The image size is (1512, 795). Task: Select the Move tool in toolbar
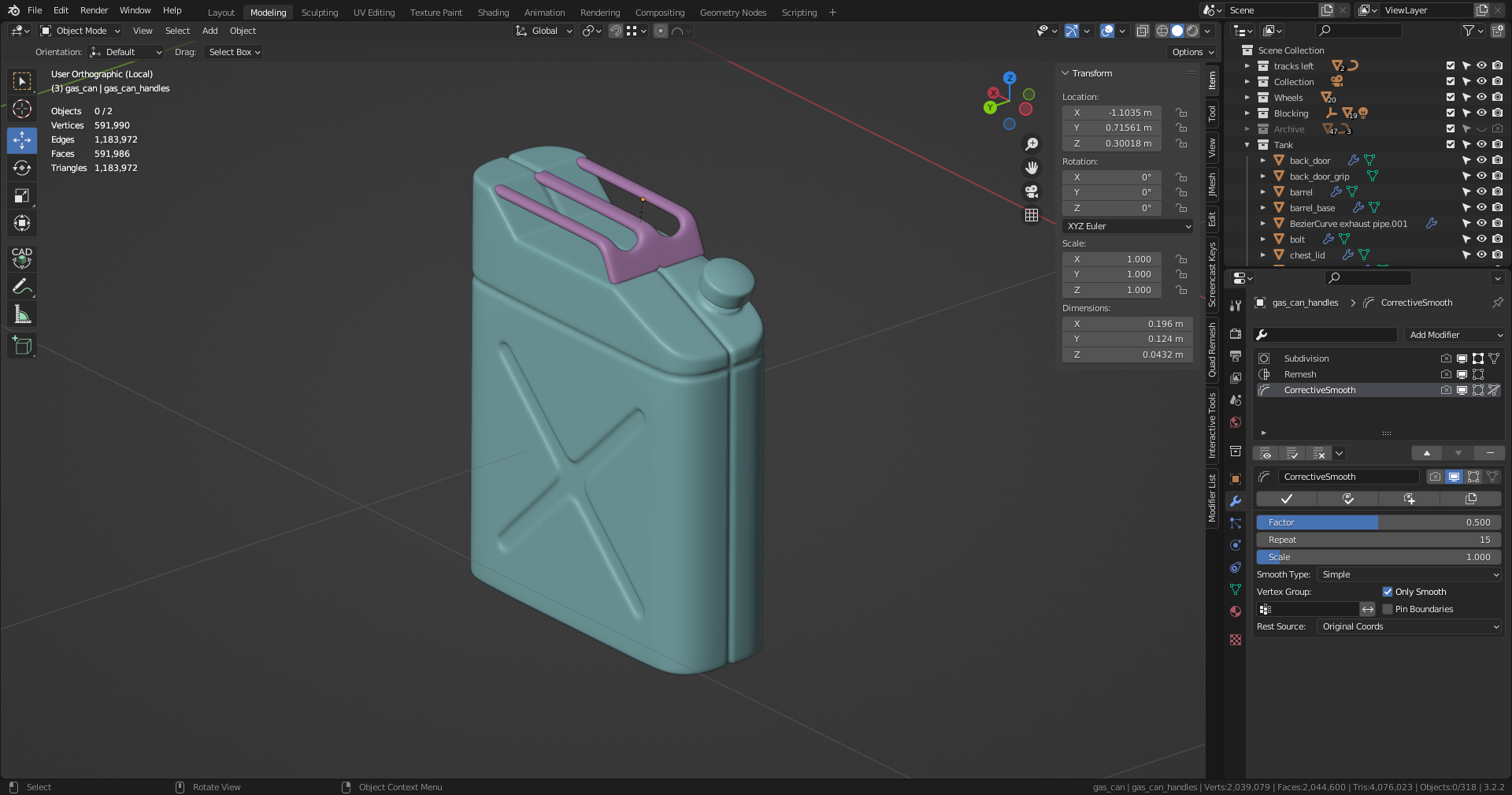tap(22, 140)
